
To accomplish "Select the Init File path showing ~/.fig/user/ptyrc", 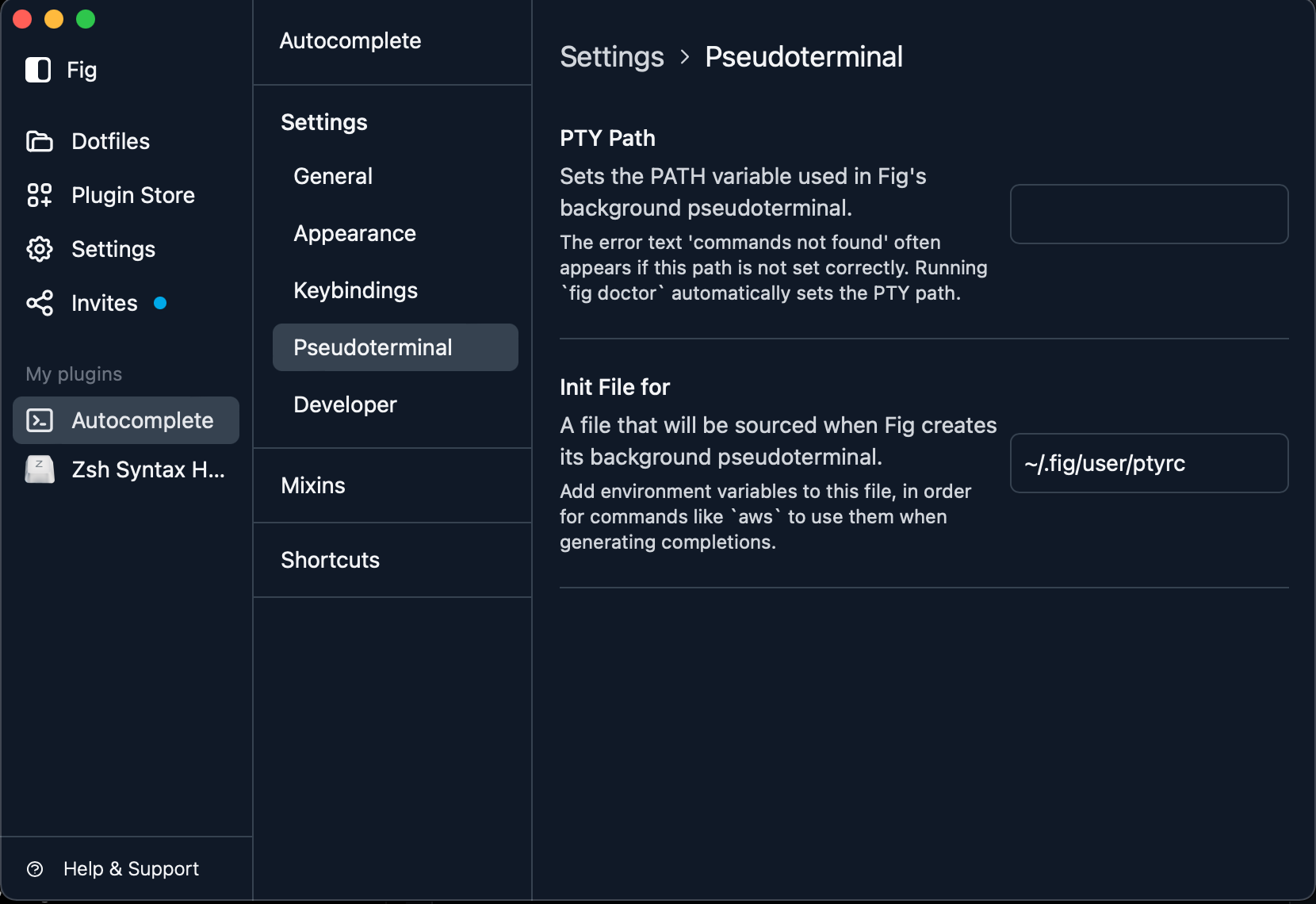I will point(1149,463).
